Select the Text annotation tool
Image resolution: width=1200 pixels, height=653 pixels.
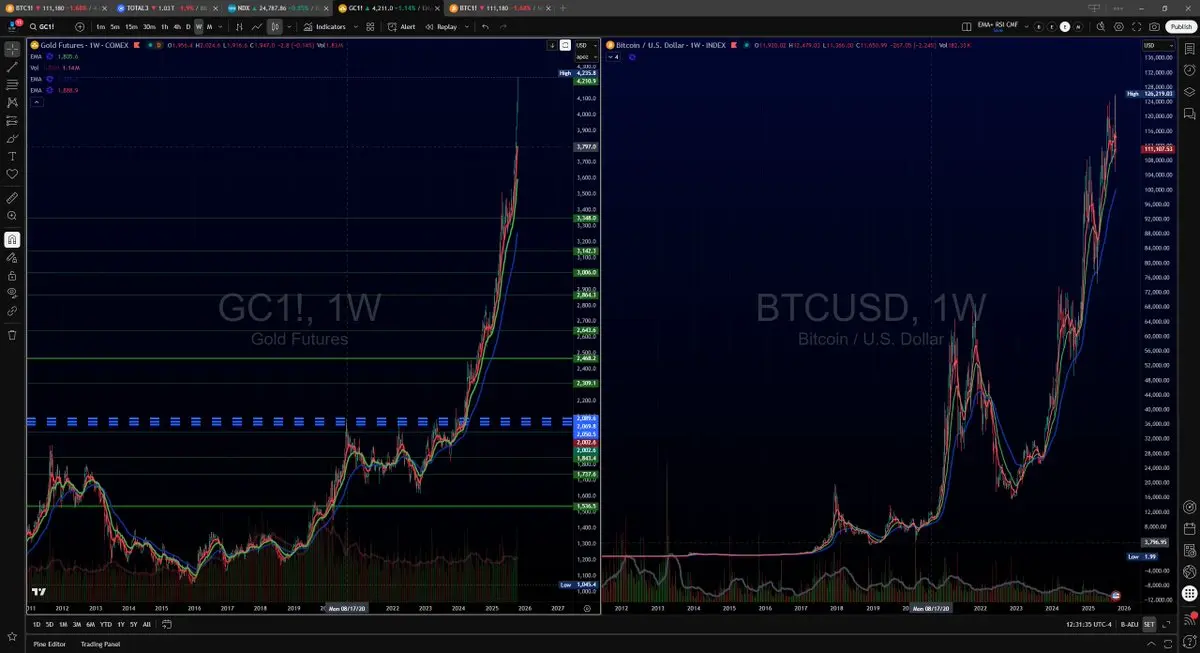(12, 156)
